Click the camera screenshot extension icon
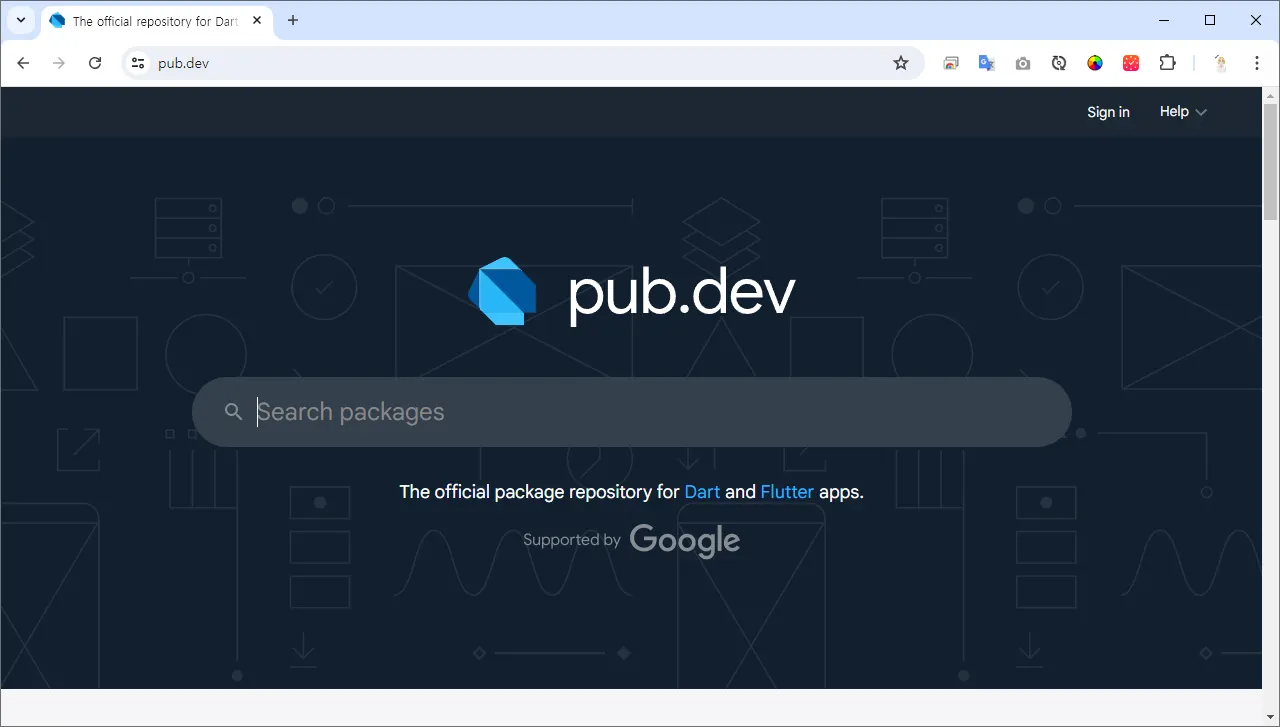This screenshot has height=727, width=1280. (1023, 63)
